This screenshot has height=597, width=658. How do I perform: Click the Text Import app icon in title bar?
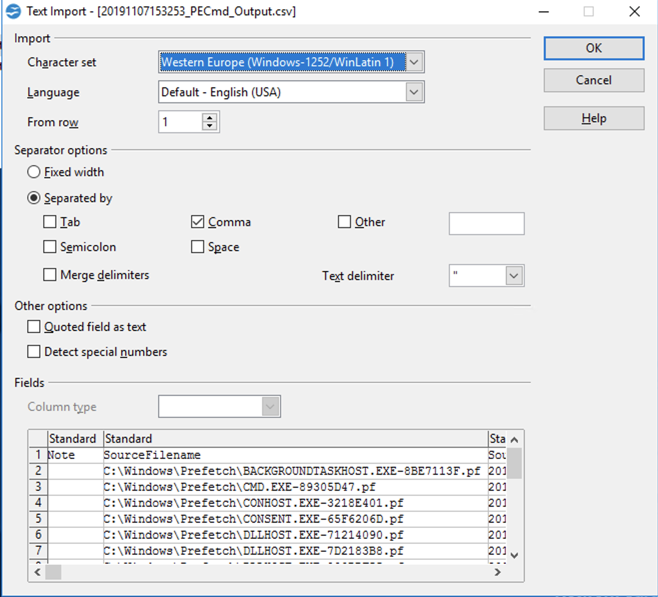(13, 11)
